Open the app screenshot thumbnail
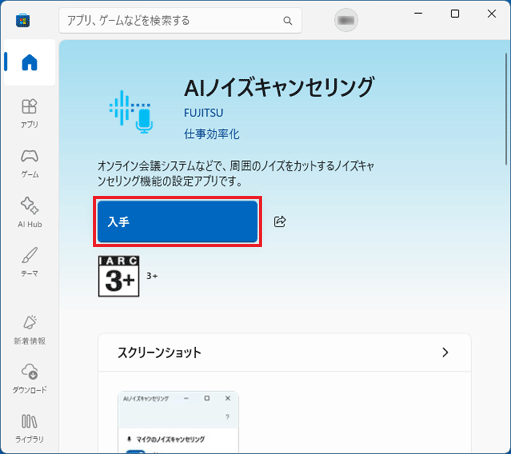 coord(178,422)
